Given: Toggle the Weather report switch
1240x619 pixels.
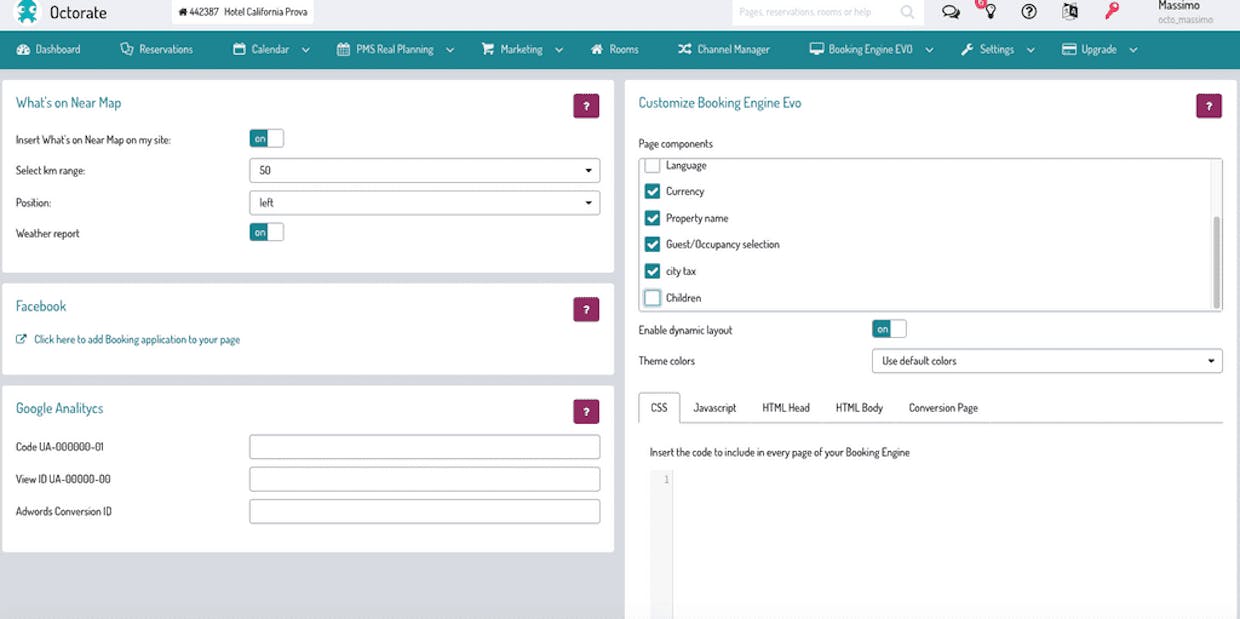Looking at the screenshot, I should 266,232.
